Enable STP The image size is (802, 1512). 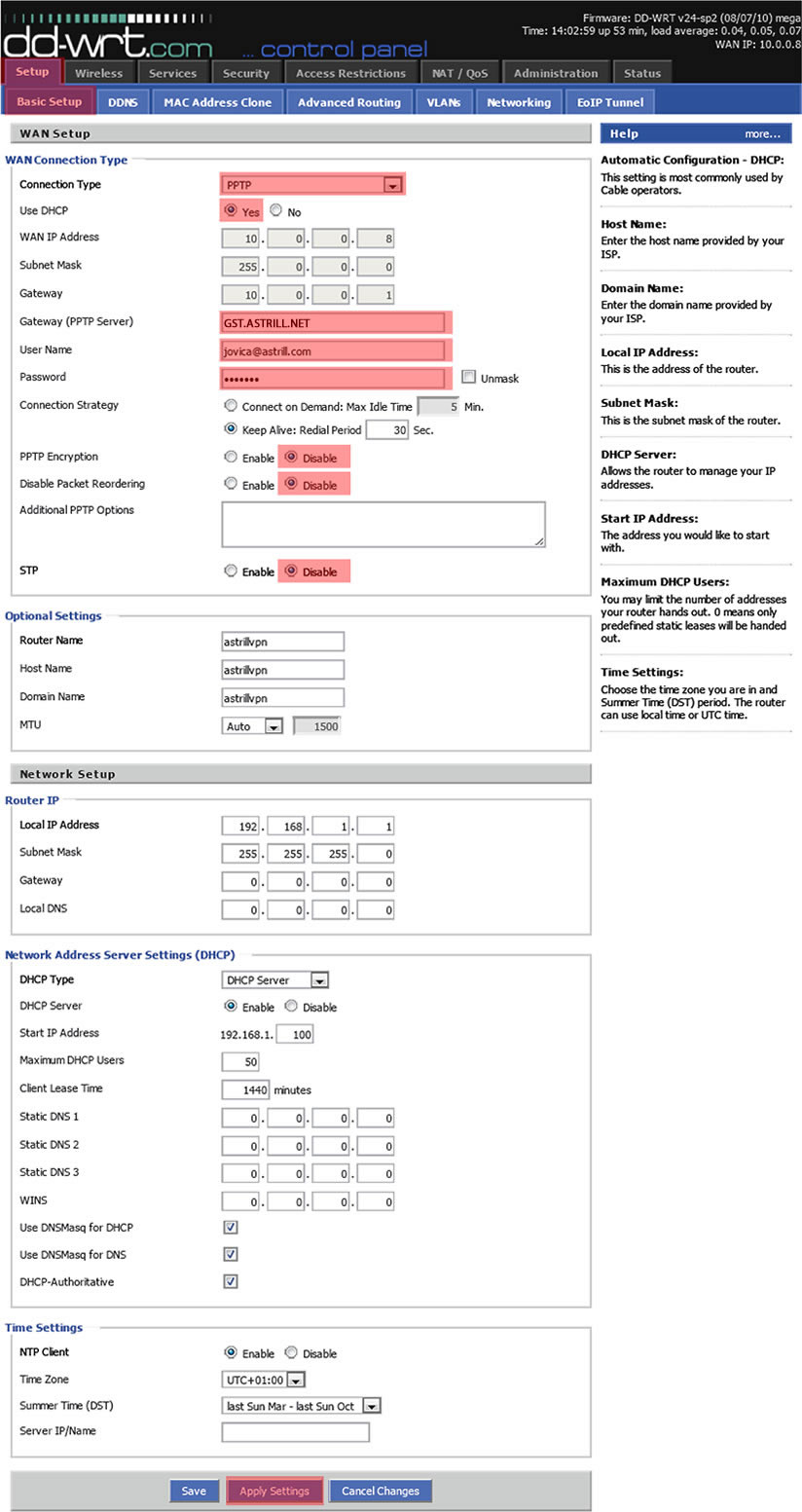(x=230, y=572)
